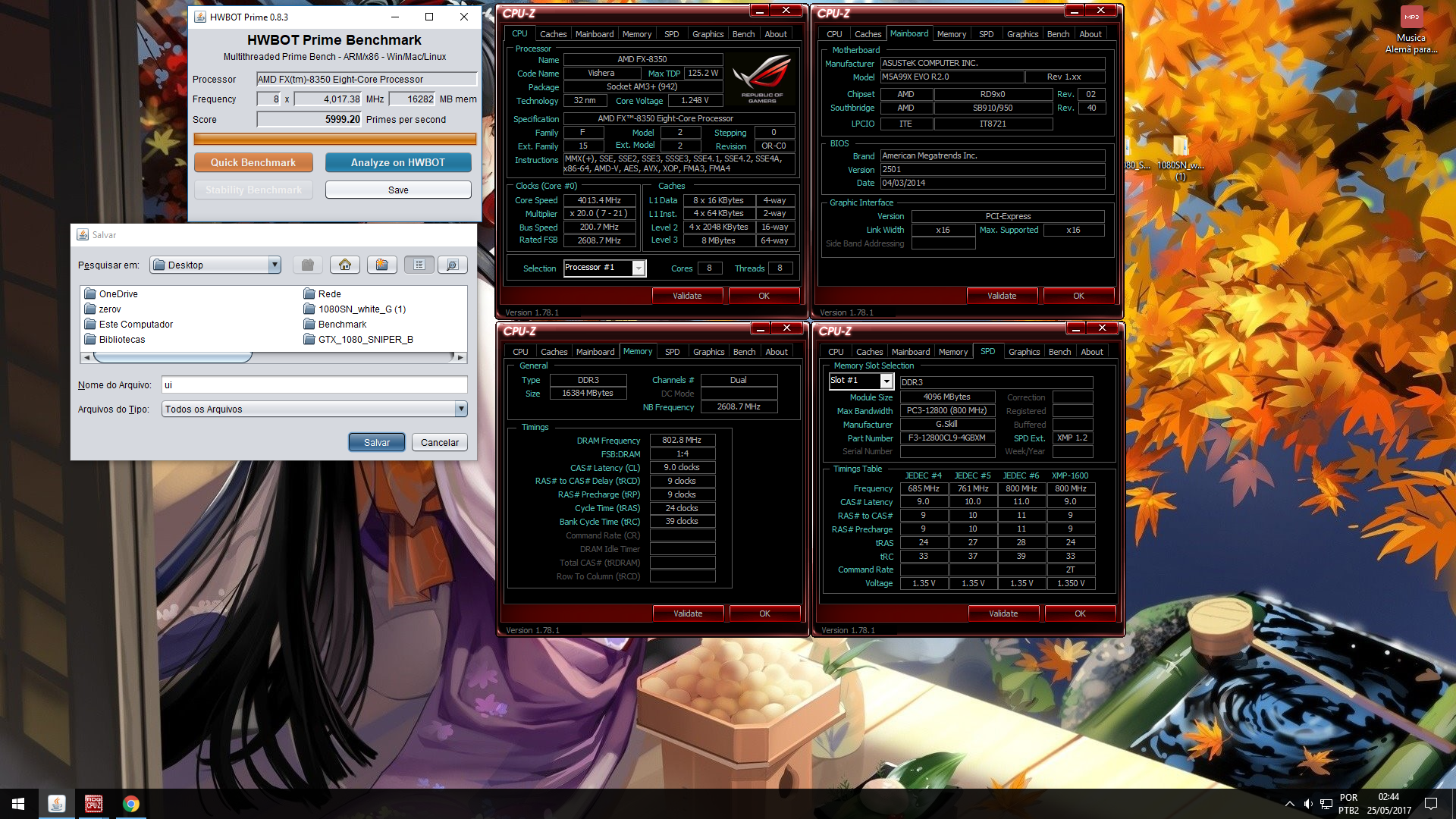The image size is (1456, 819).
Task: Click the ROG logo in CPU-Z CPU window
Action: point(761,79)
